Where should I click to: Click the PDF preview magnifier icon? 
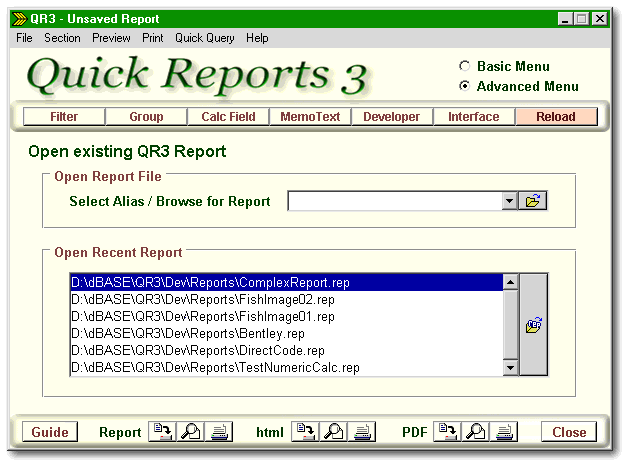[475, 432]
